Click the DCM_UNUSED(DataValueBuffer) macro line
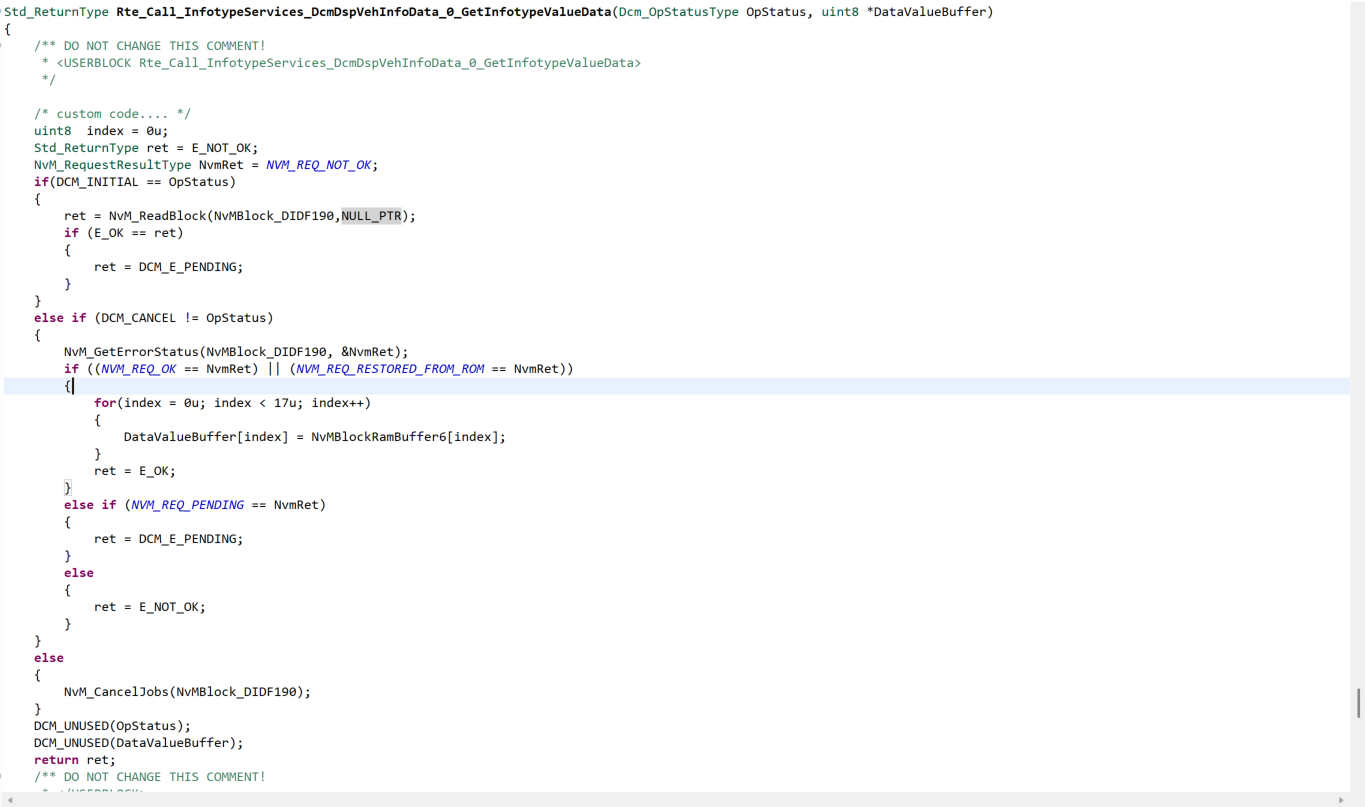This screenshot has width=1365, height=807. coord(138,743)
